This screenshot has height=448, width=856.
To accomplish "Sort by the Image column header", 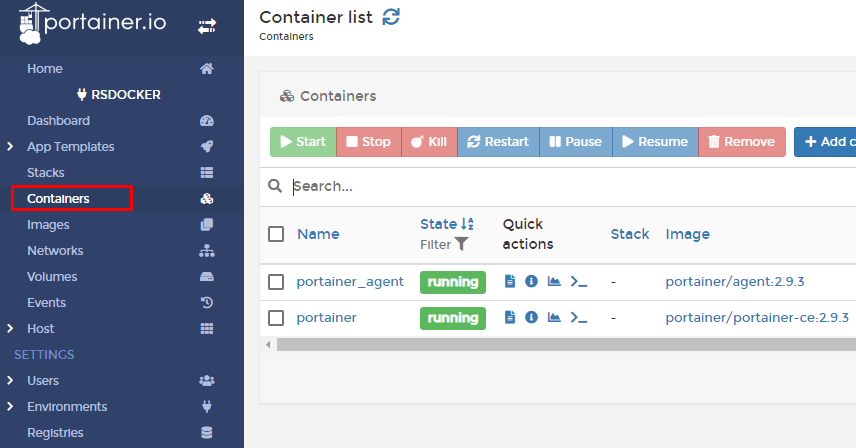I will pos(687,234).
